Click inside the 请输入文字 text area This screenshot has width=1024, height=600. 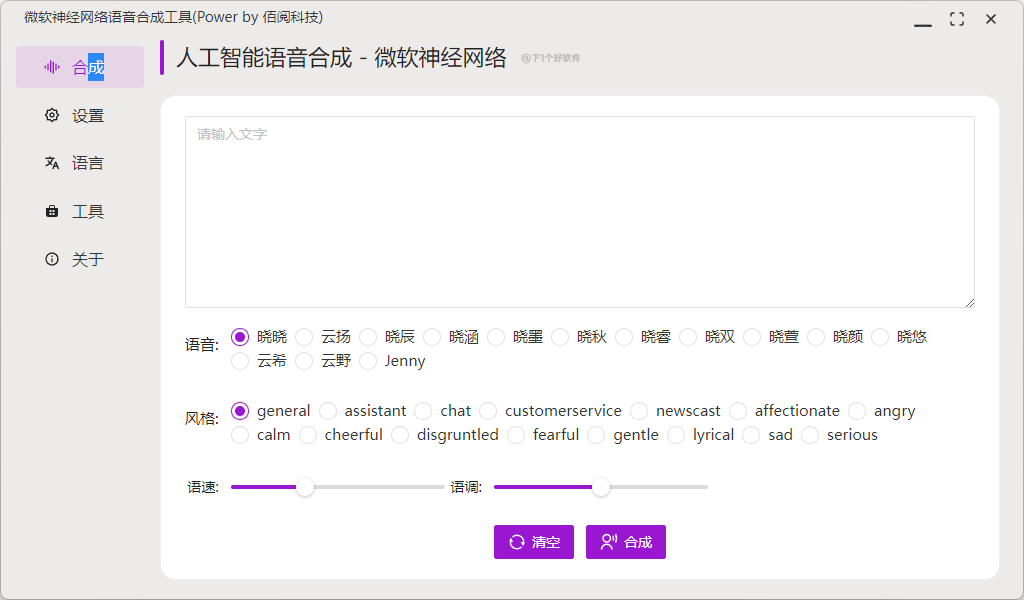[579, 212]
